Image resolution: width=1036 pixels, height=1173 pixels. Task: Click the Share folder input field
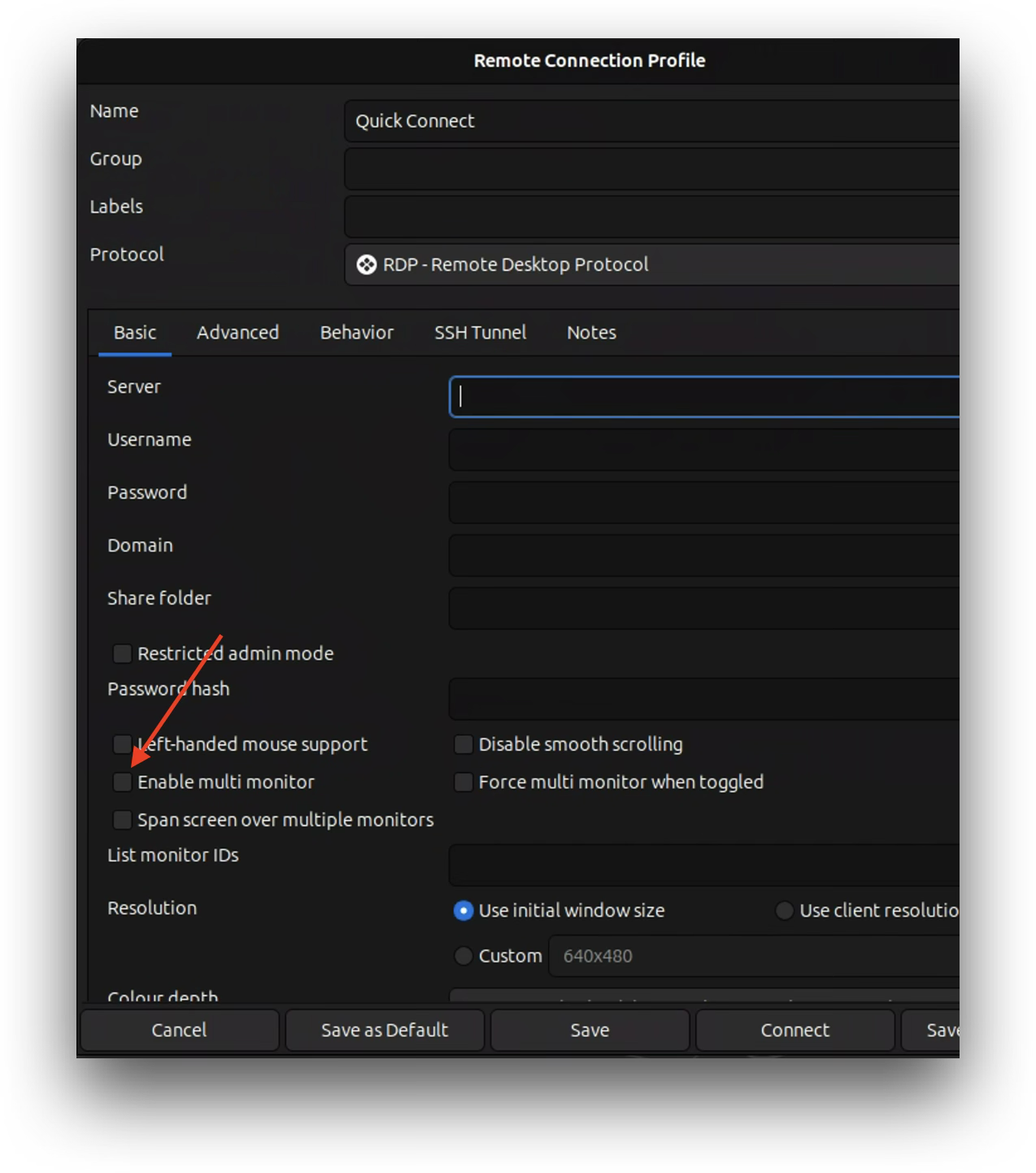[x=704, y=608]
